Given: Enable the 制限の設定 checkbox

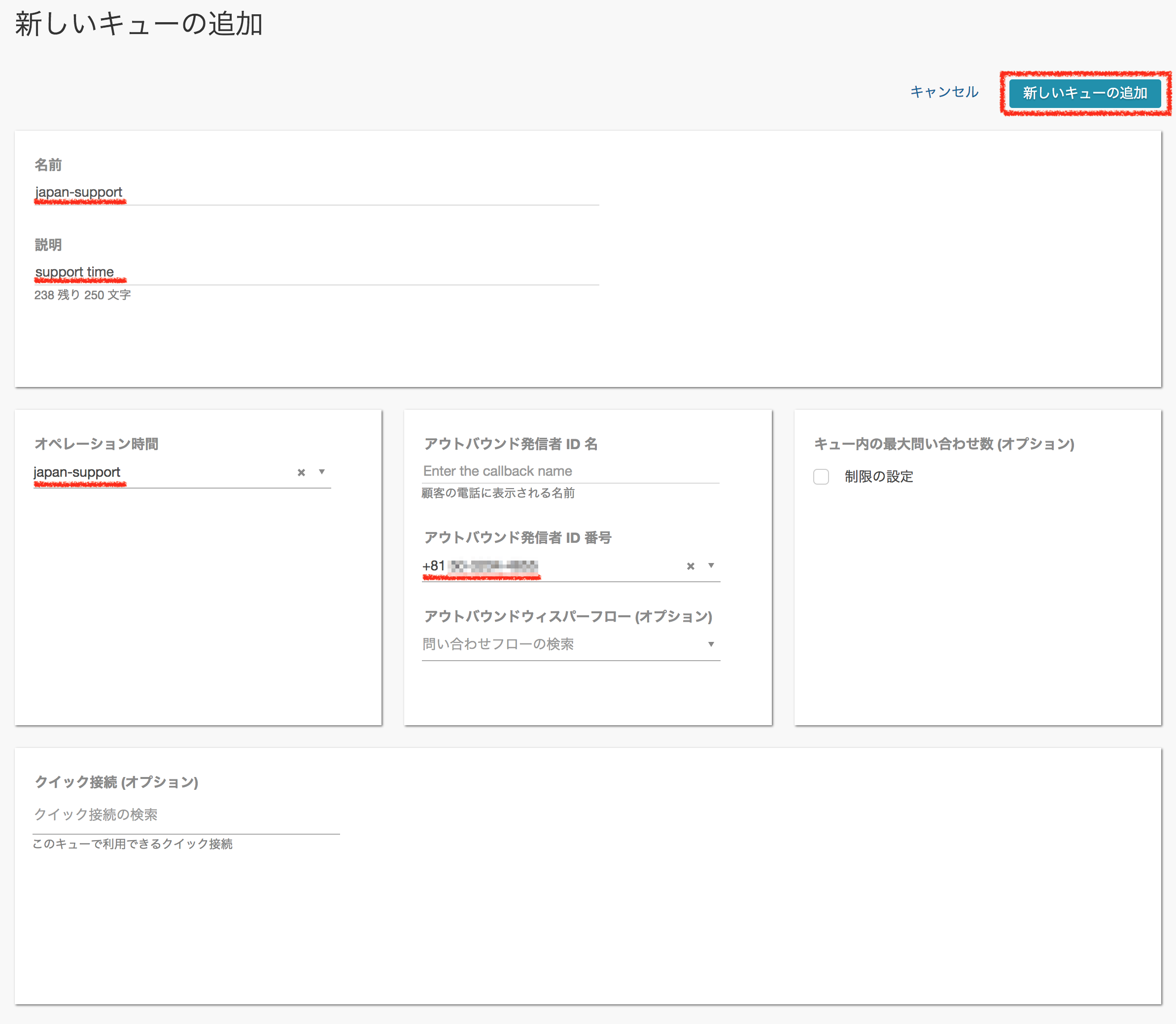Looking at the screenshot, I should click(821, 477).
